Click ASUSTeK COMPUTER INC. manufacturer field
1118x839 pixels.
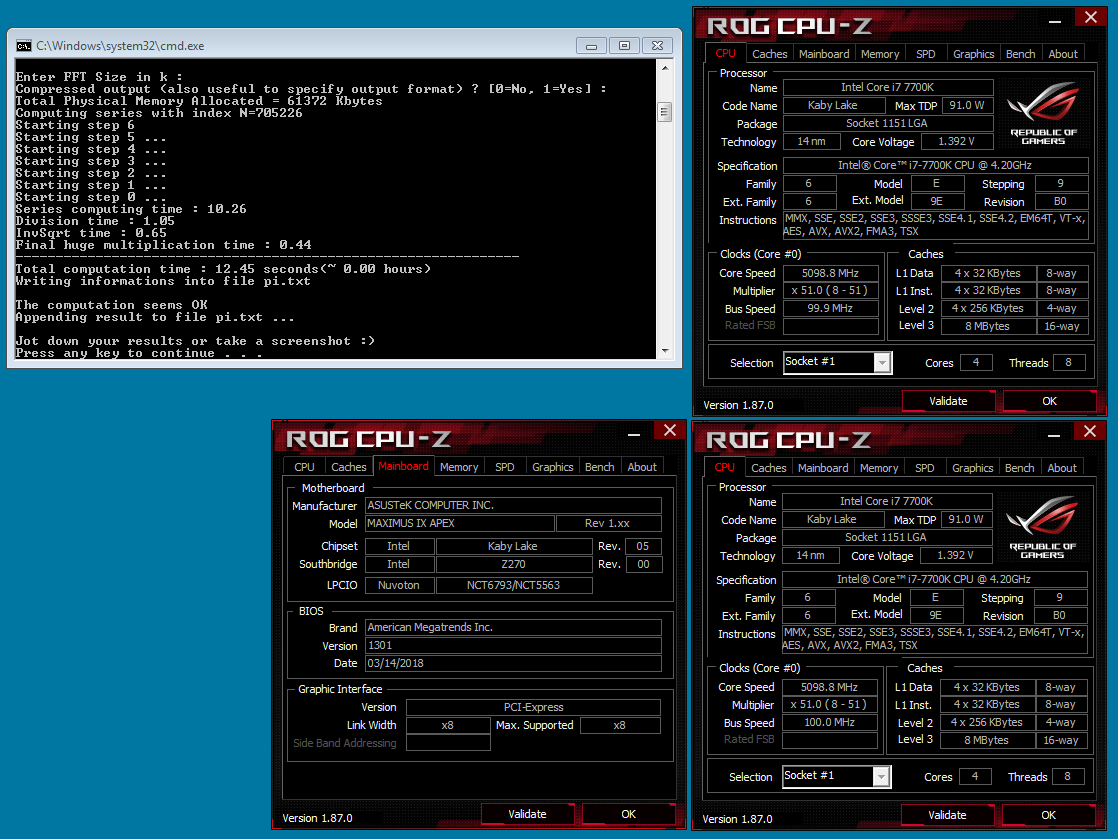(x=513, y=505)
